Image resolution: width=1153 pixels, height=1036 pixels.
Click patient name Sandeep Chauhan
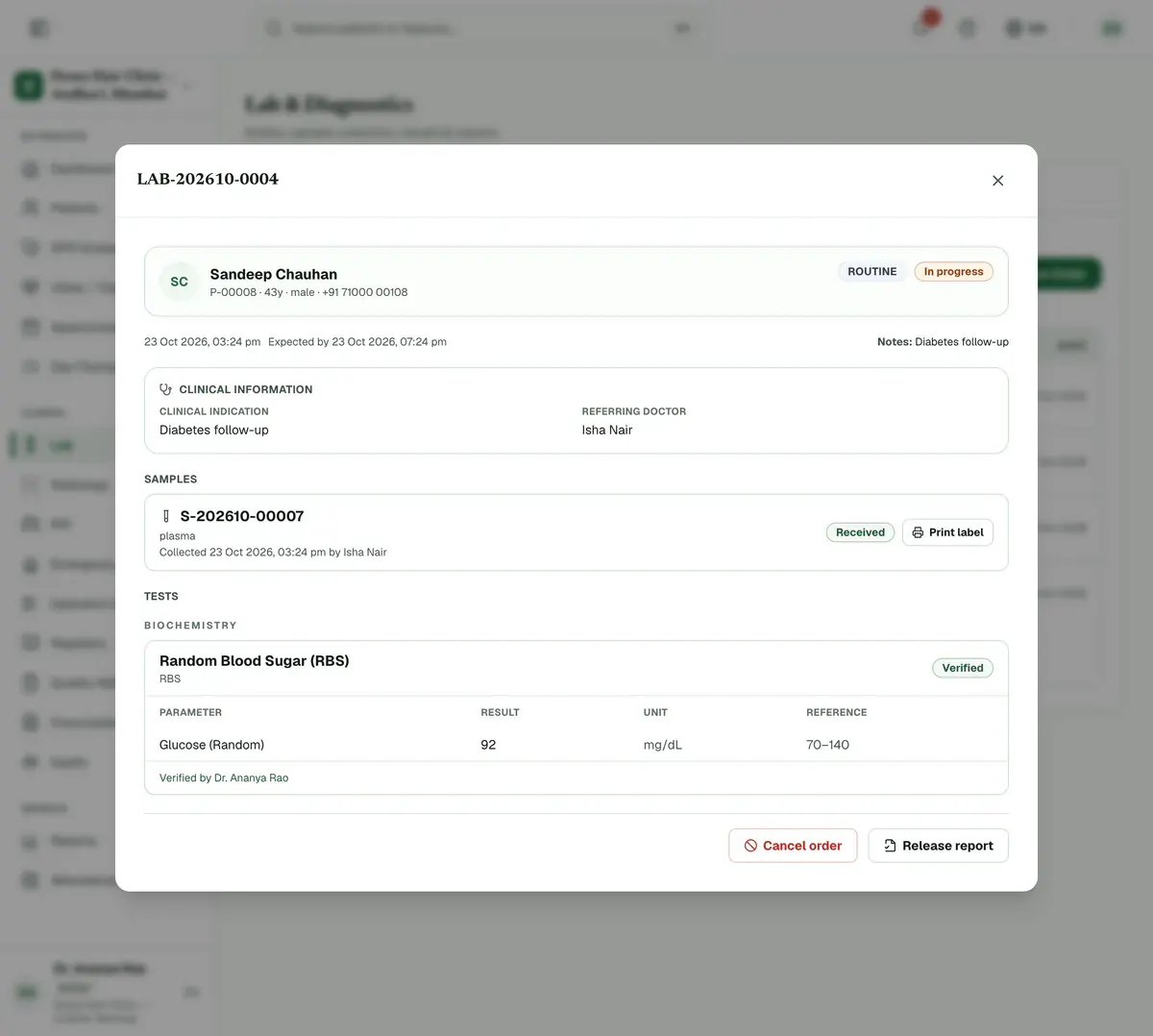click(x=274, y=274)
